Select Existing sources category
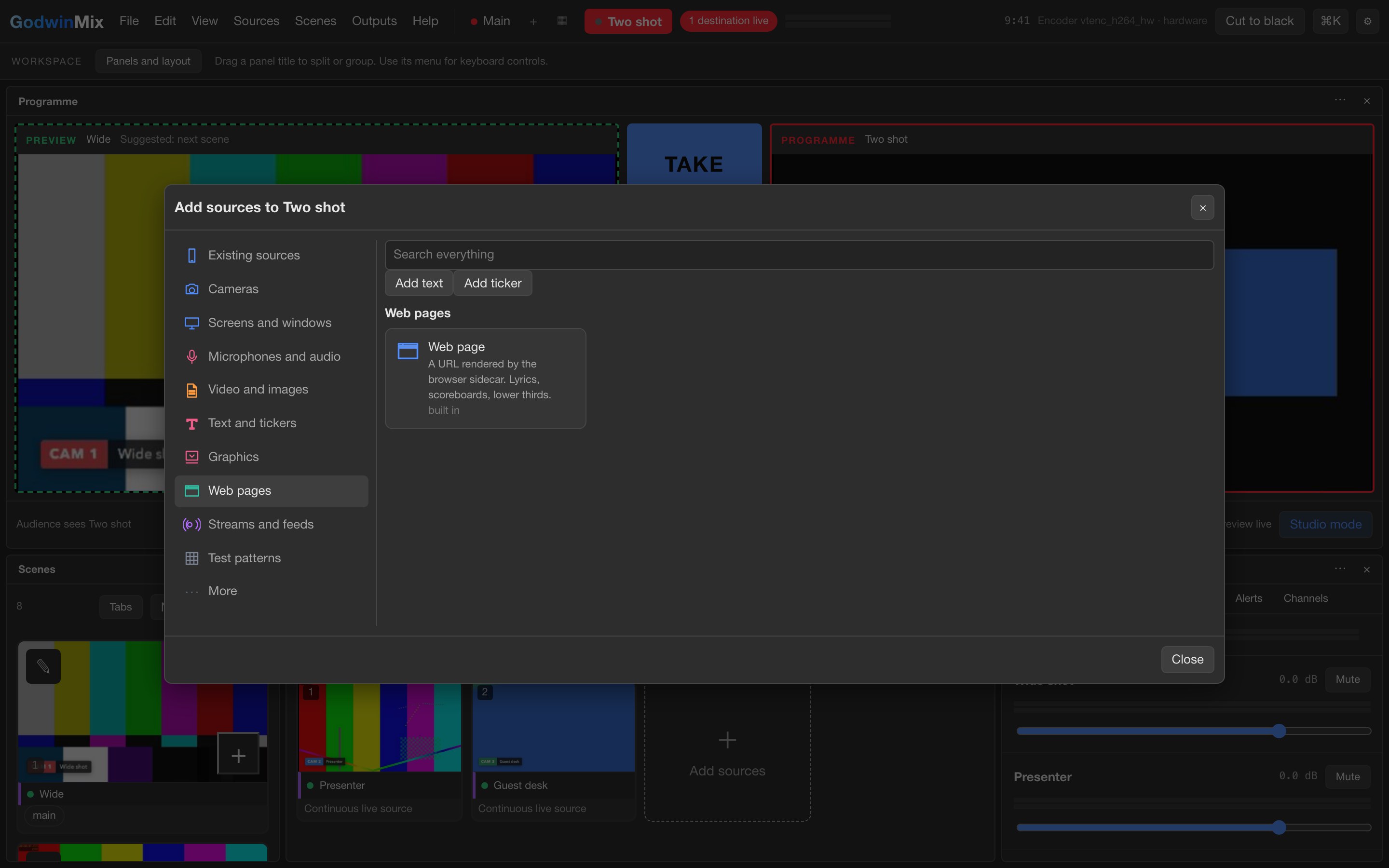 point(271,255)
